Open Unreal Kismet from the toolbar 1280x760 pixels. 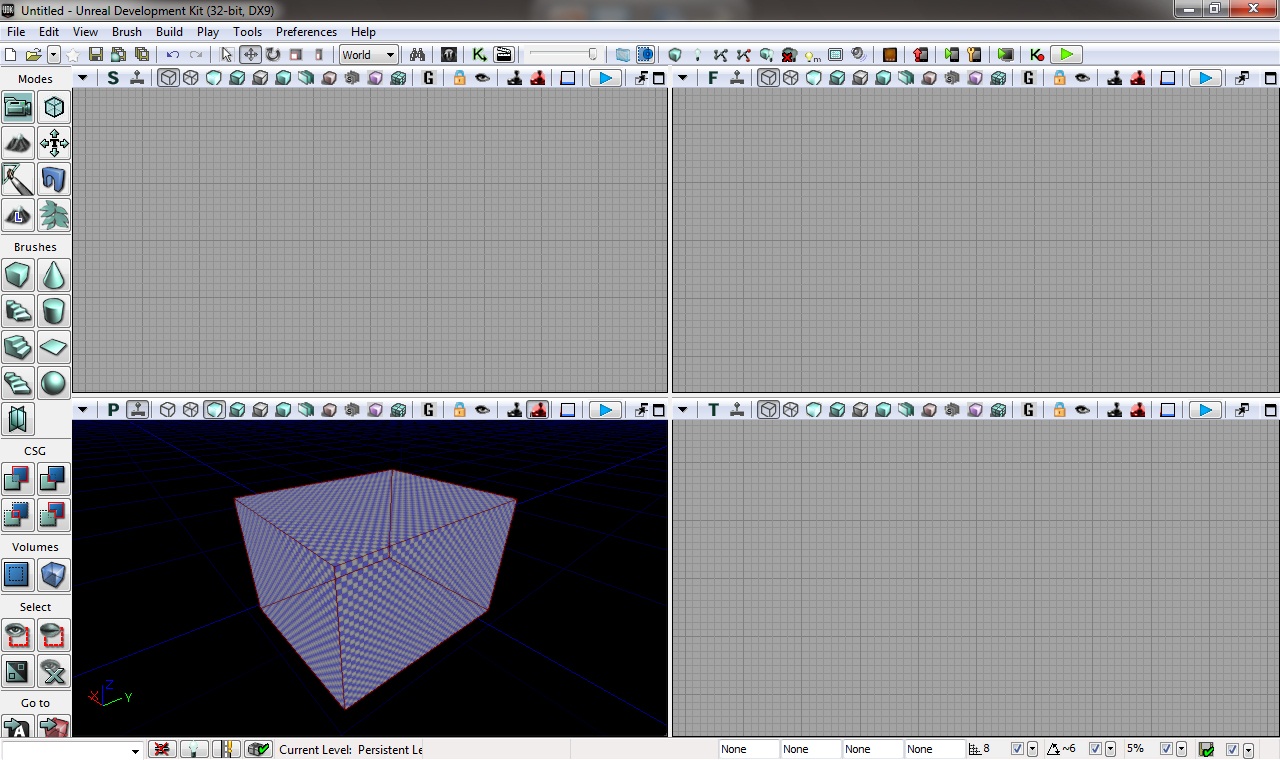coord(479,55)
